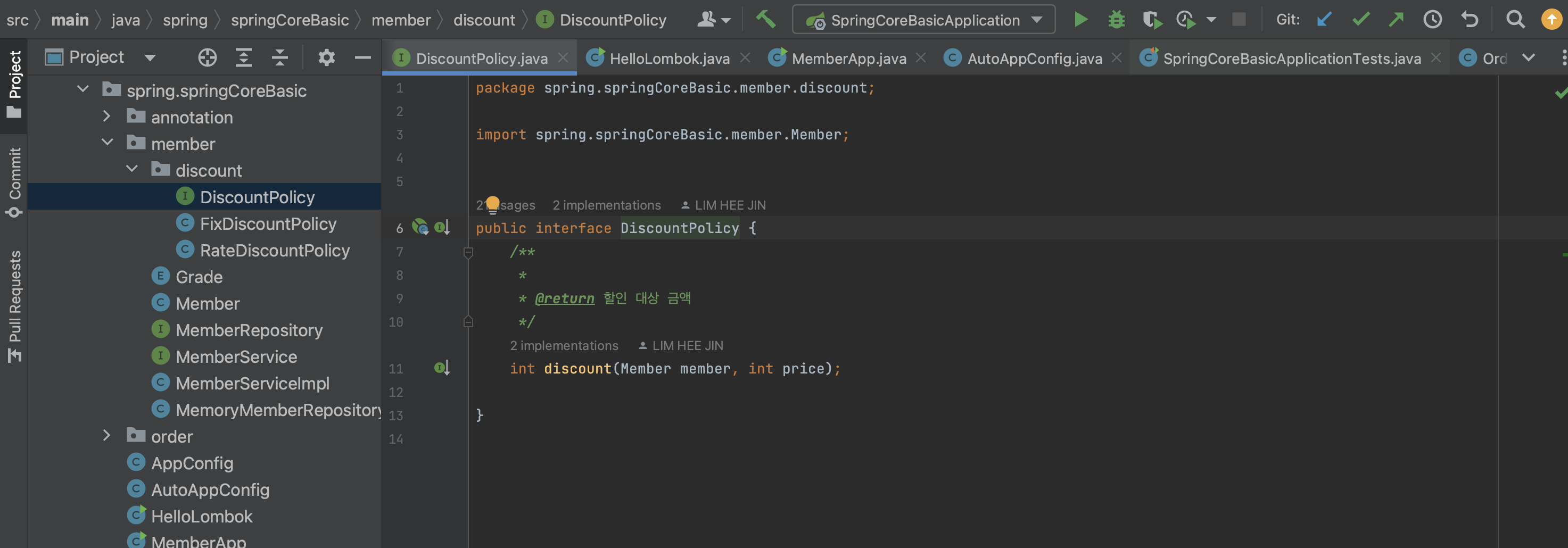This screenshot has width=1568, height=548.
Task: Fold the Javadoc comment at line 7
Action: 468,252
